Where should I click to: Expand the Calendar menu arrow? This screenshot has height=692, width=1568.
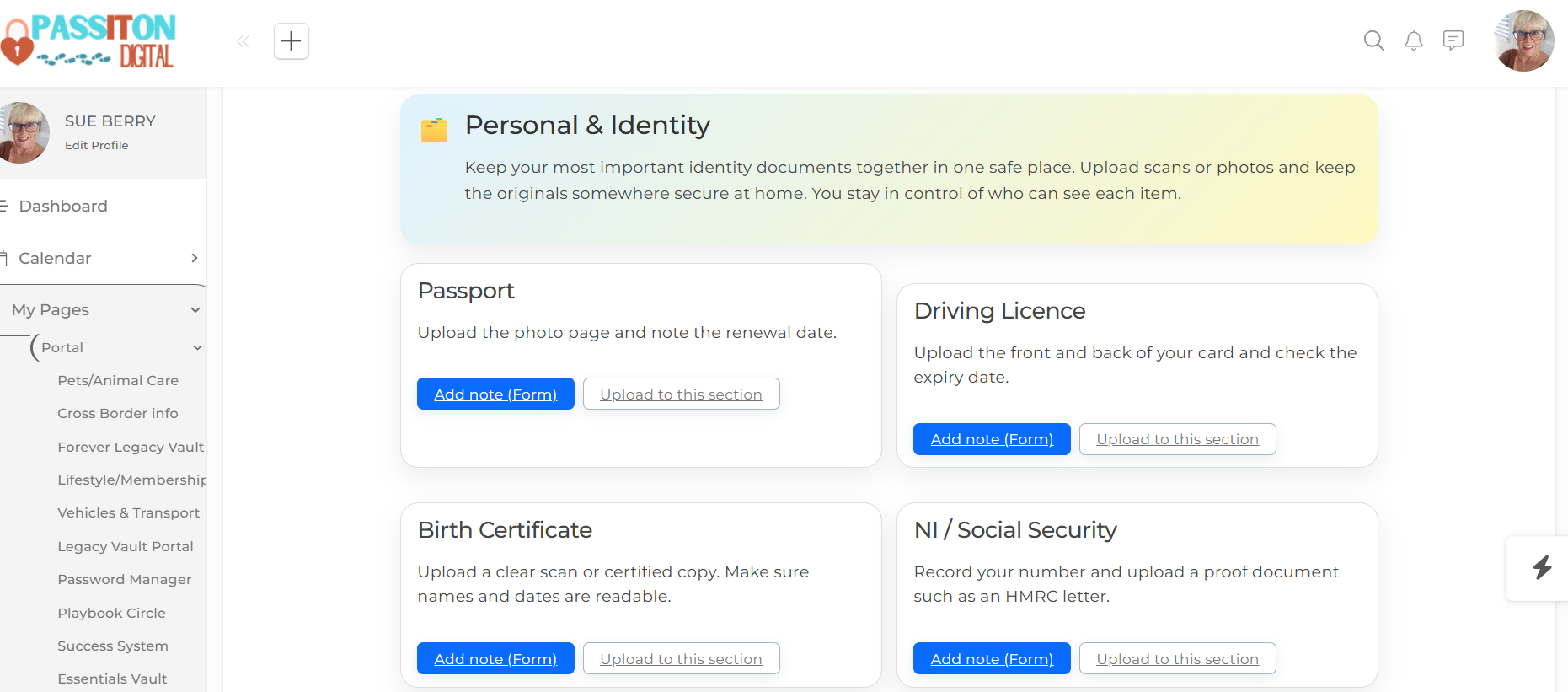[x=195, y=258]
